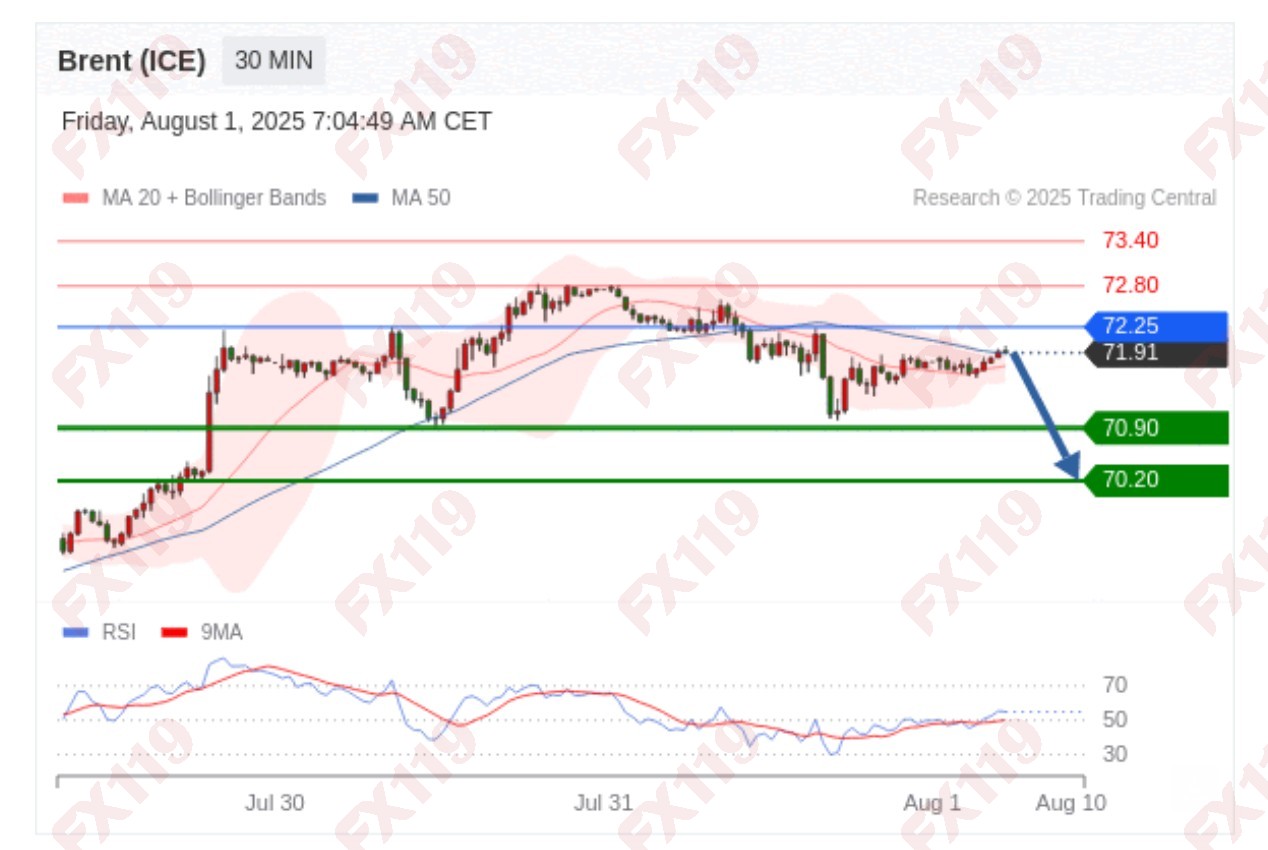1268x850 pixels.
Task: Select the blue 72.25 pivot price tag
Action: [x=1156, y=326]
